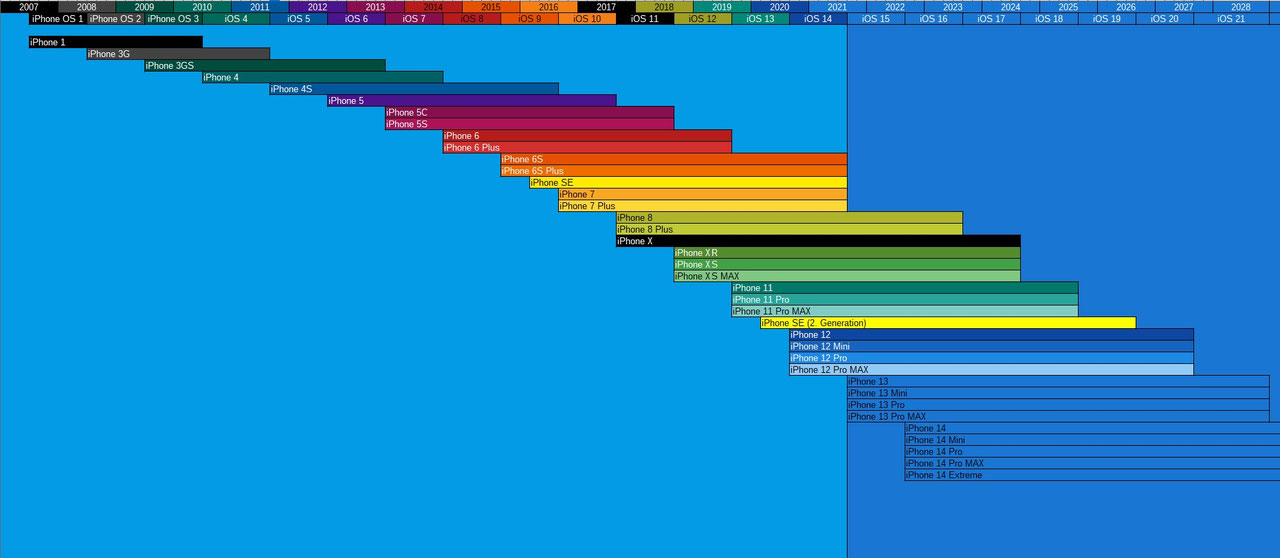Select the iOS 13 cell
This screenshot has width=1280, height=558.
761,19
